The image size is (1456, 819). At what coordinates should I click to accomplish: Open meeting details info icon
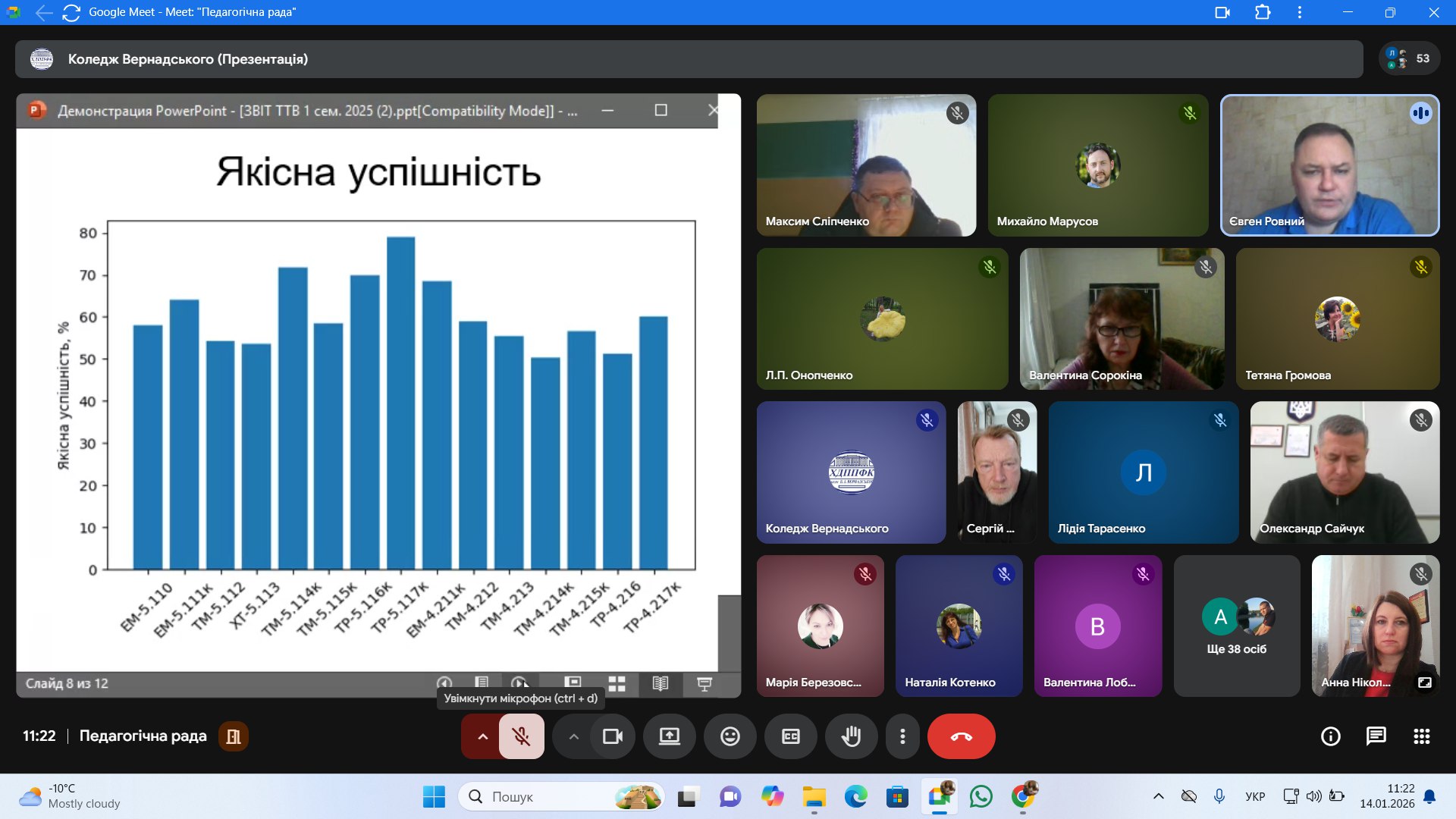tap(1330, 736)
